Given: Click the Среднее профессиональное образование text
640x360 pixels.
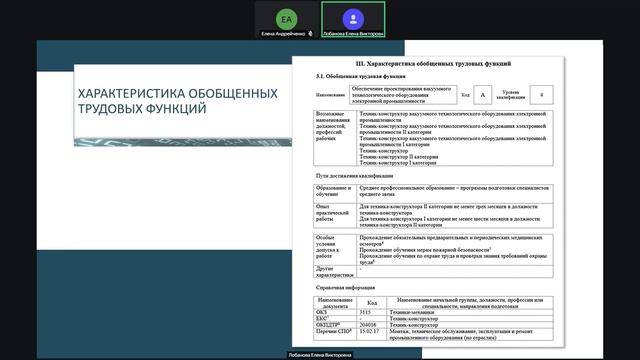Looking at the screenshot, I should pos(454,191).
